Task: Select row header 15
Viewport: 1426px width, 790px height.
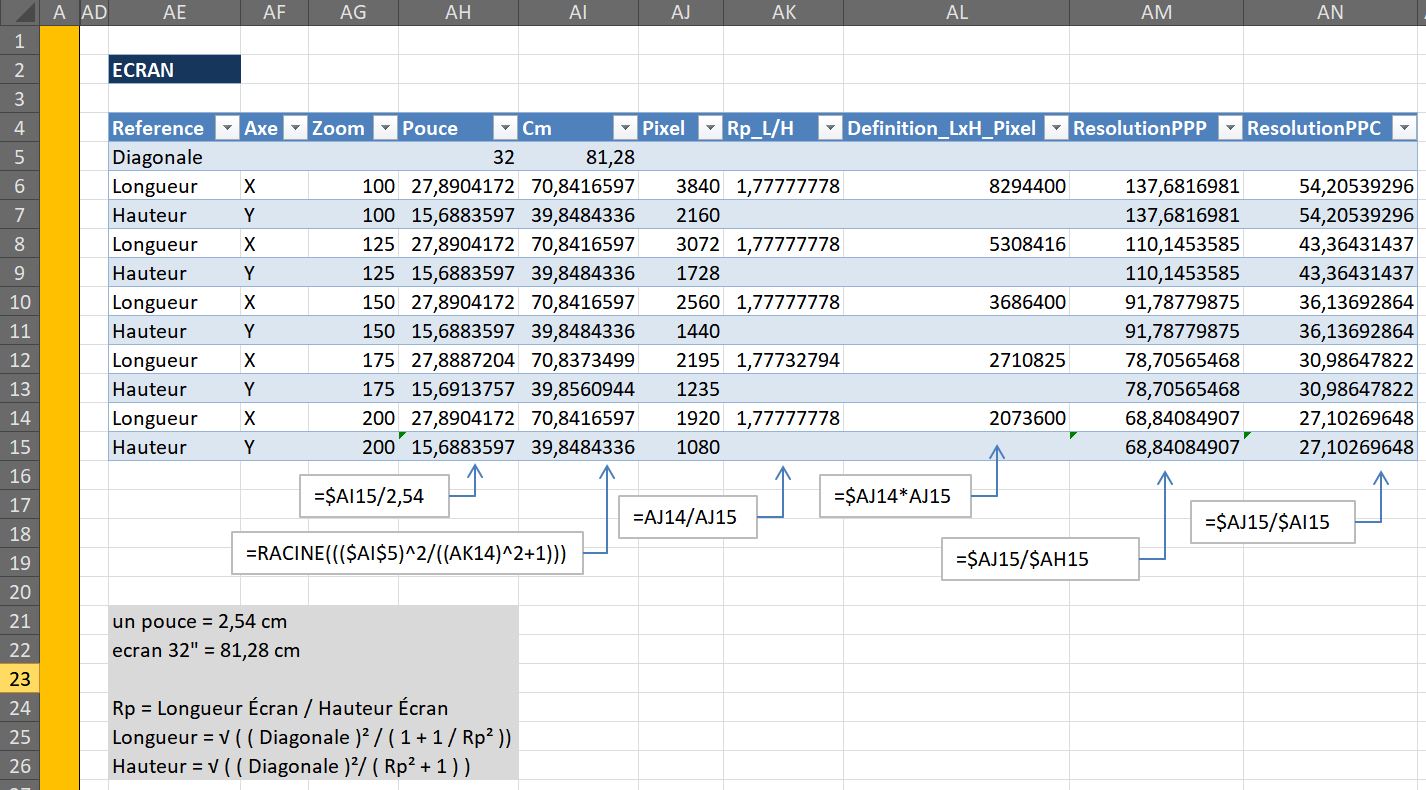Action: (19, 447)
